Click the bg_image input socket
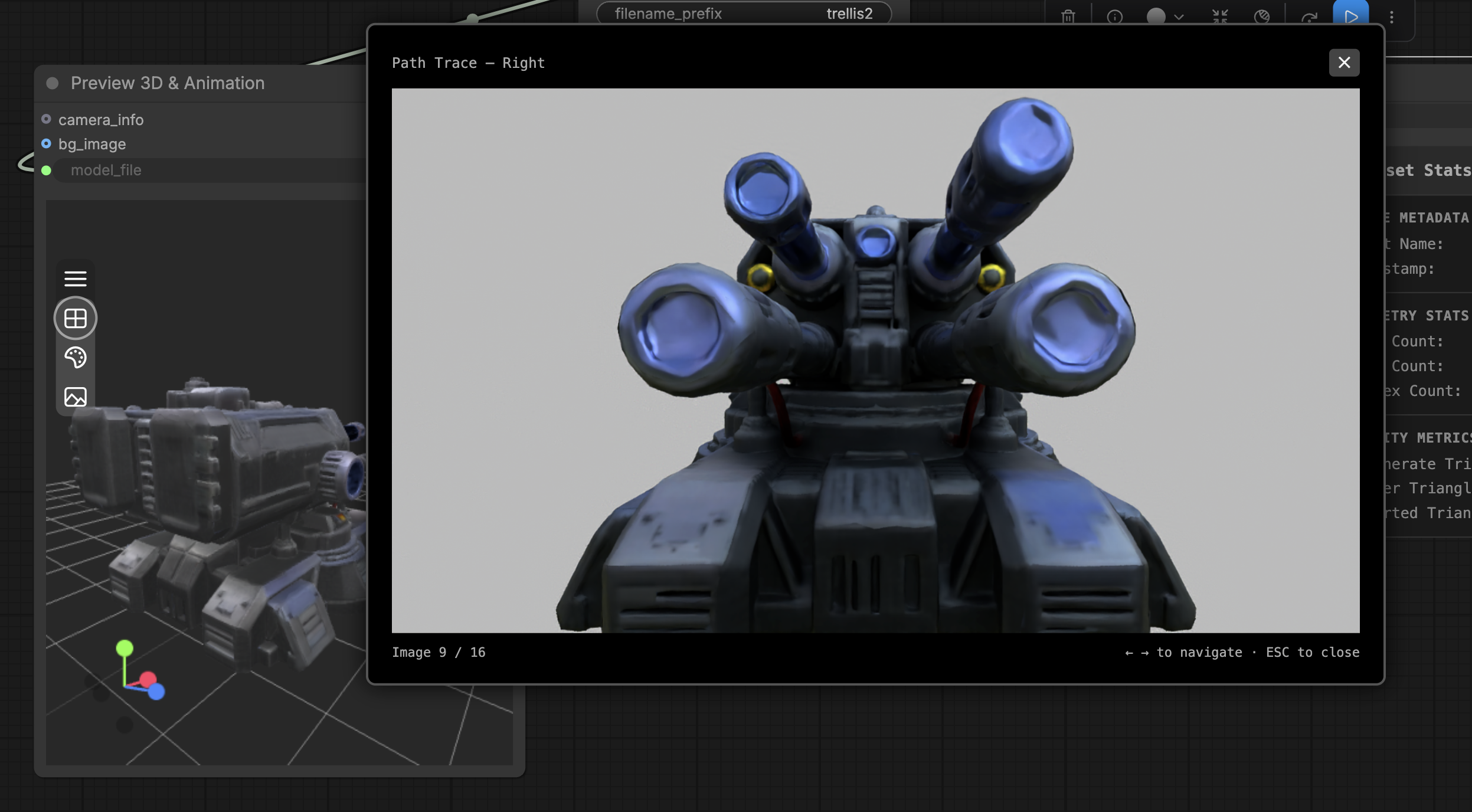1472x812 pixels. tap(46, 143)
